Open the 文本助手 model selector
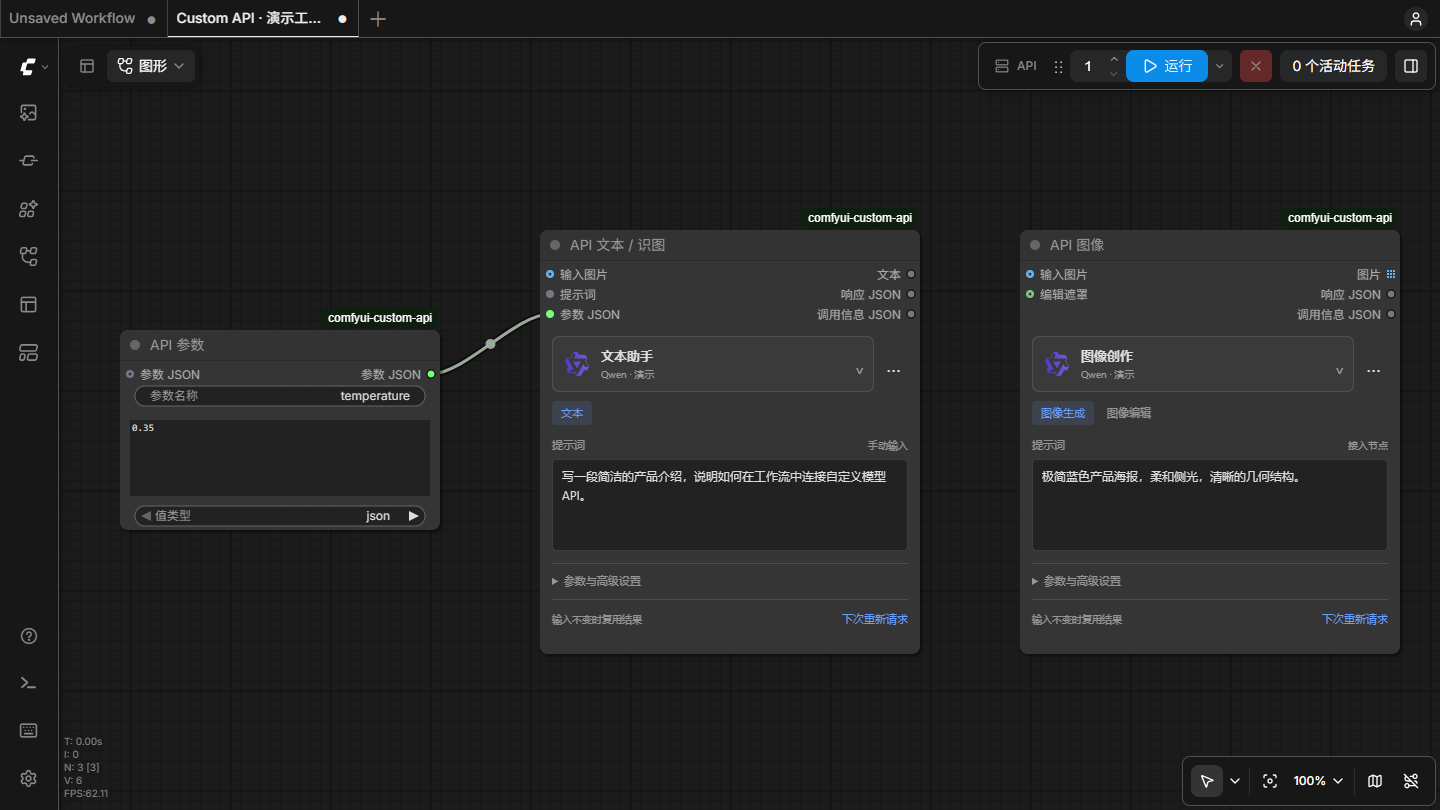Image resolution: width=1440 pixels, height=810 pixels. point(713,364)
